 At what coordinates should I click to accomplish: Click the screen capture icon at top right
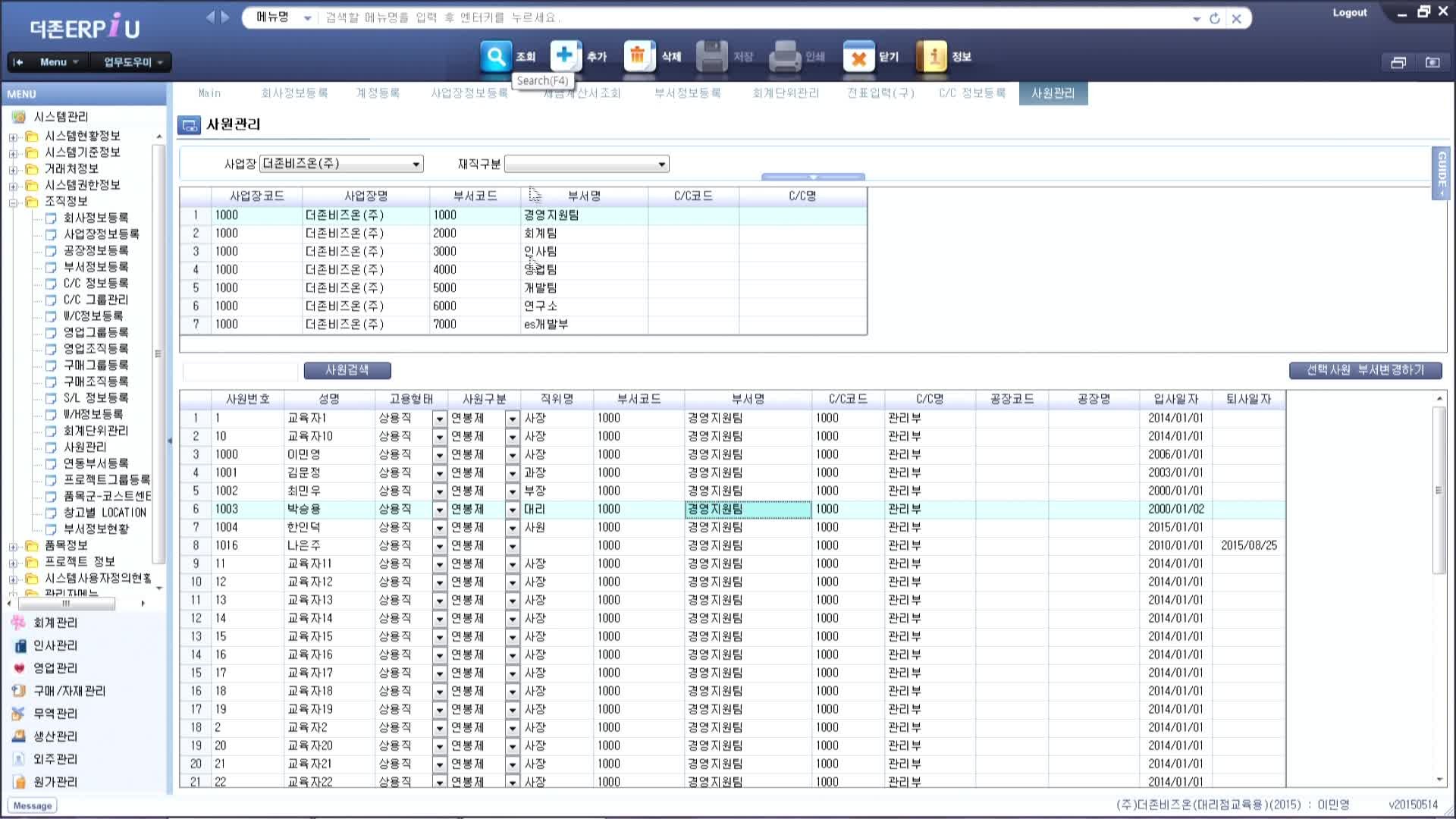(x=1432, y=62)
